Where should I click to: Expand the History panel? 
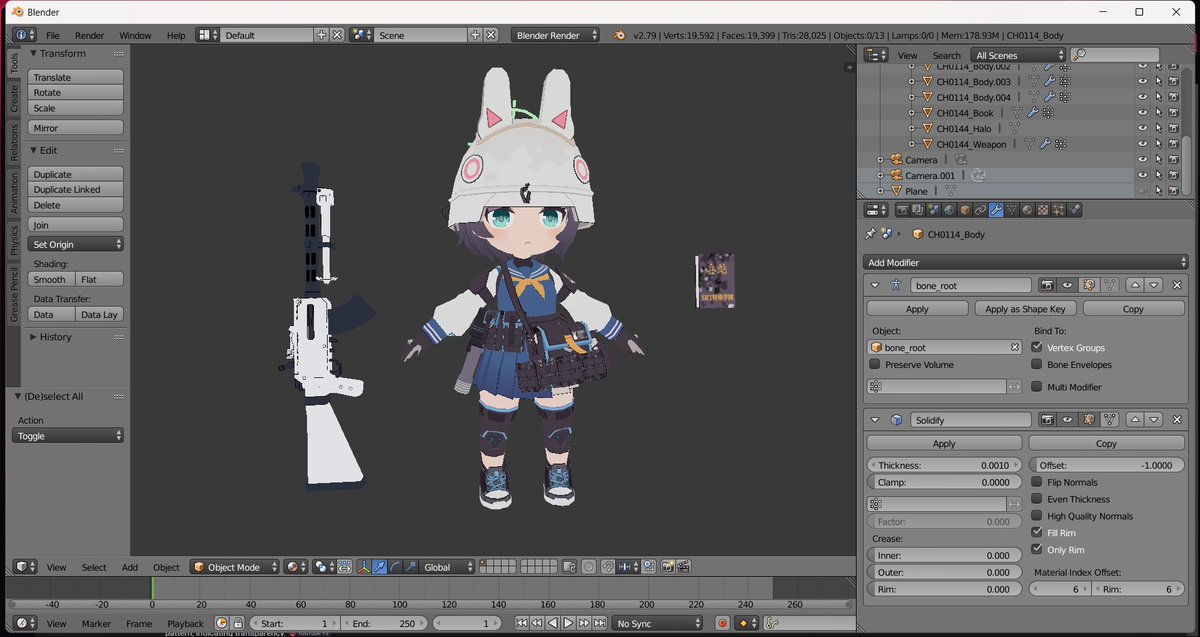pyautogui.click(x=33, y=337)
